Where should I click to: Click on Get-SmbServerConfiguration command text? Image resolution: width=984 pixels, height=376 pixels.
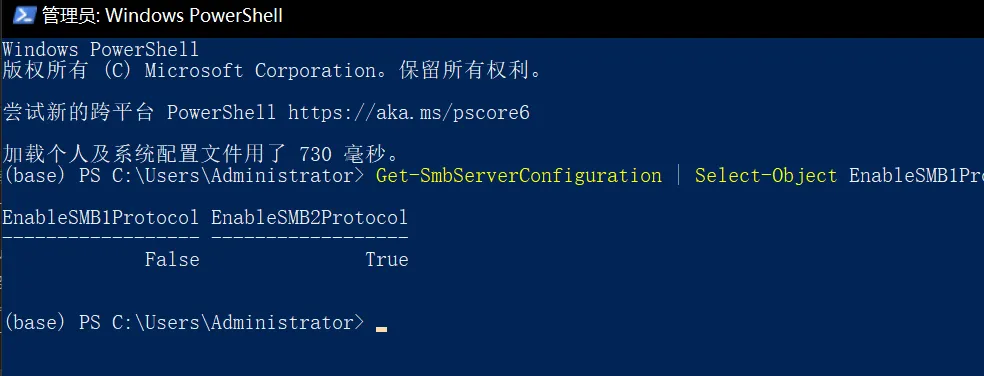[x=518, y=176]
